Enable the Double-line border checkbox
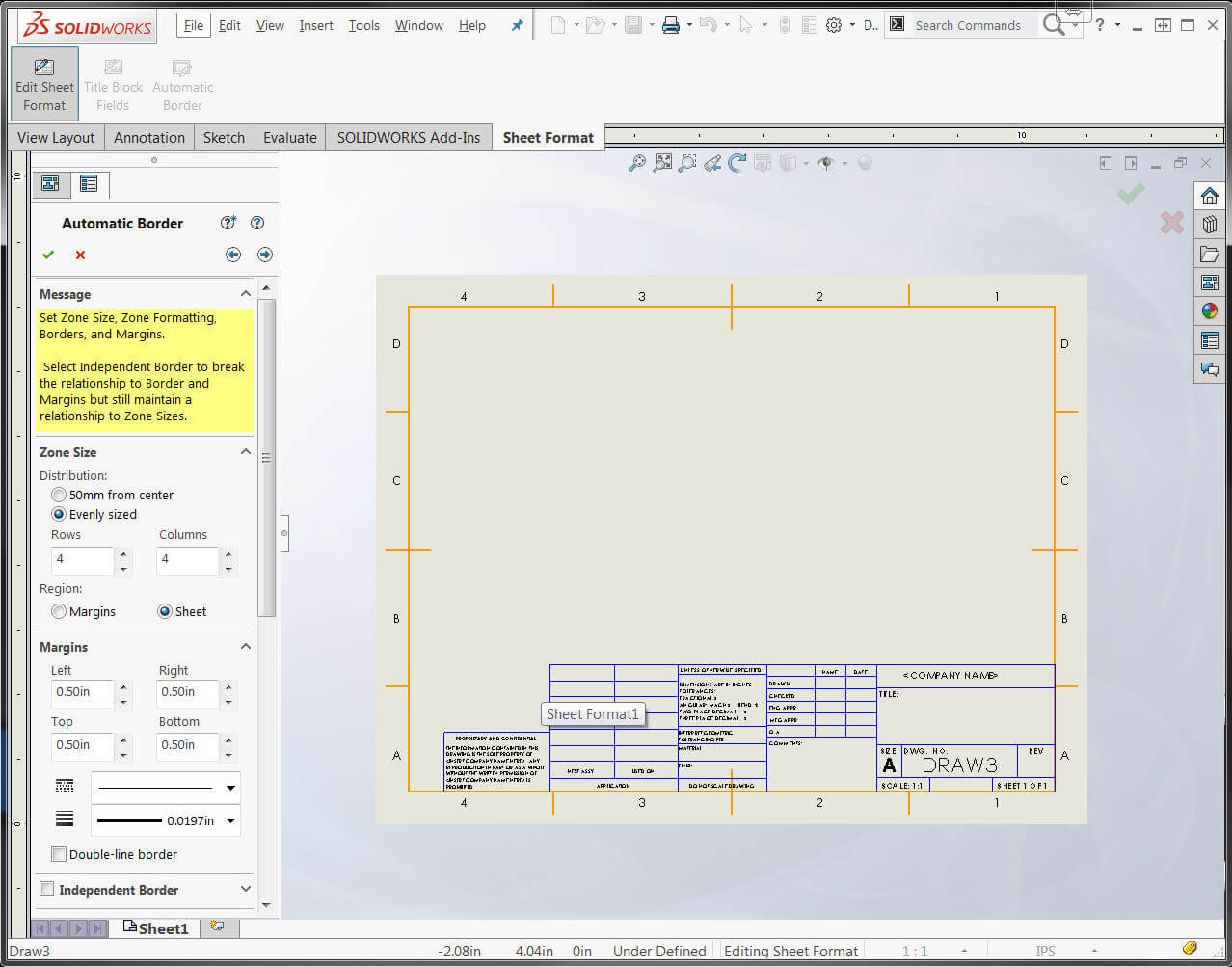Screen dimensions: 1232x967 click(59, 854)
